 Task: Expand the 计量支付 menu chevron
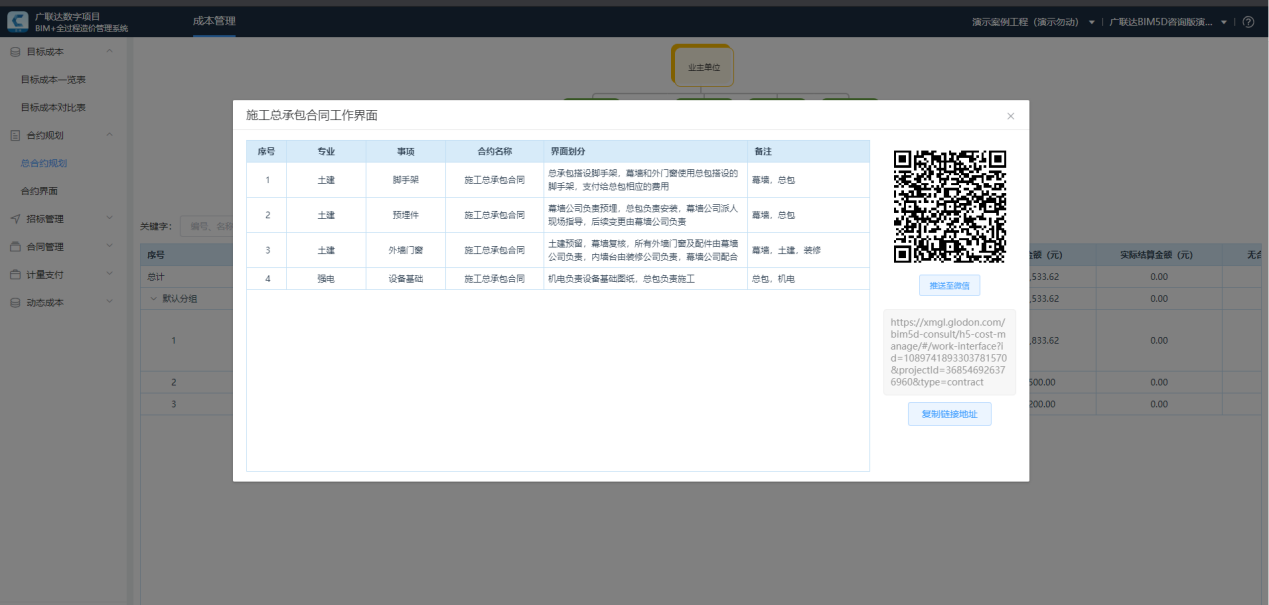click(x=109, y=274)
